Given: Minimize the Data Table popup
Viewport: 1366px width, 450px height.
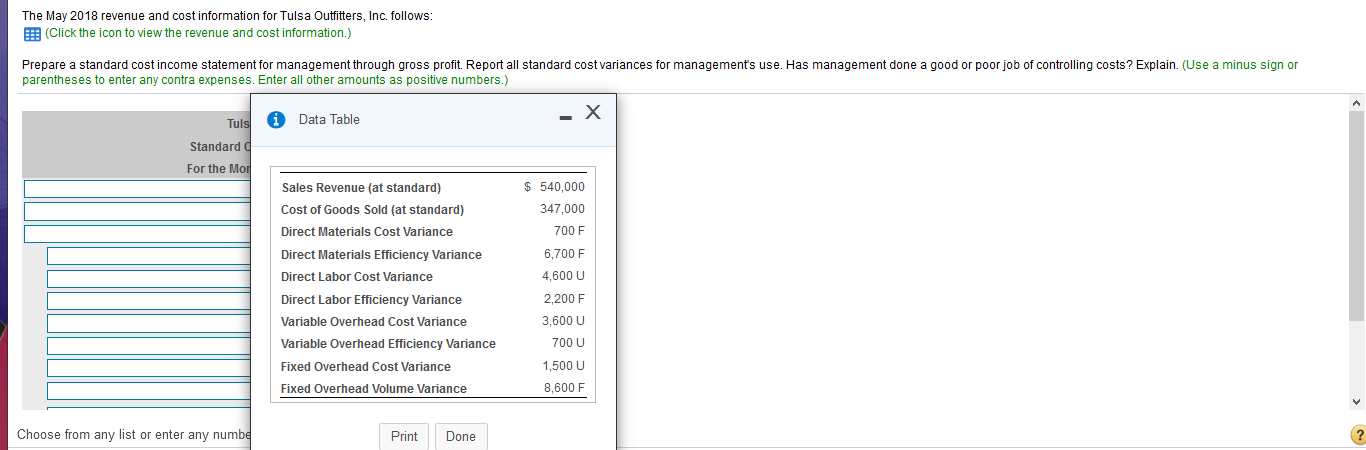Looking at the screenshot, I should coord(565,120).
